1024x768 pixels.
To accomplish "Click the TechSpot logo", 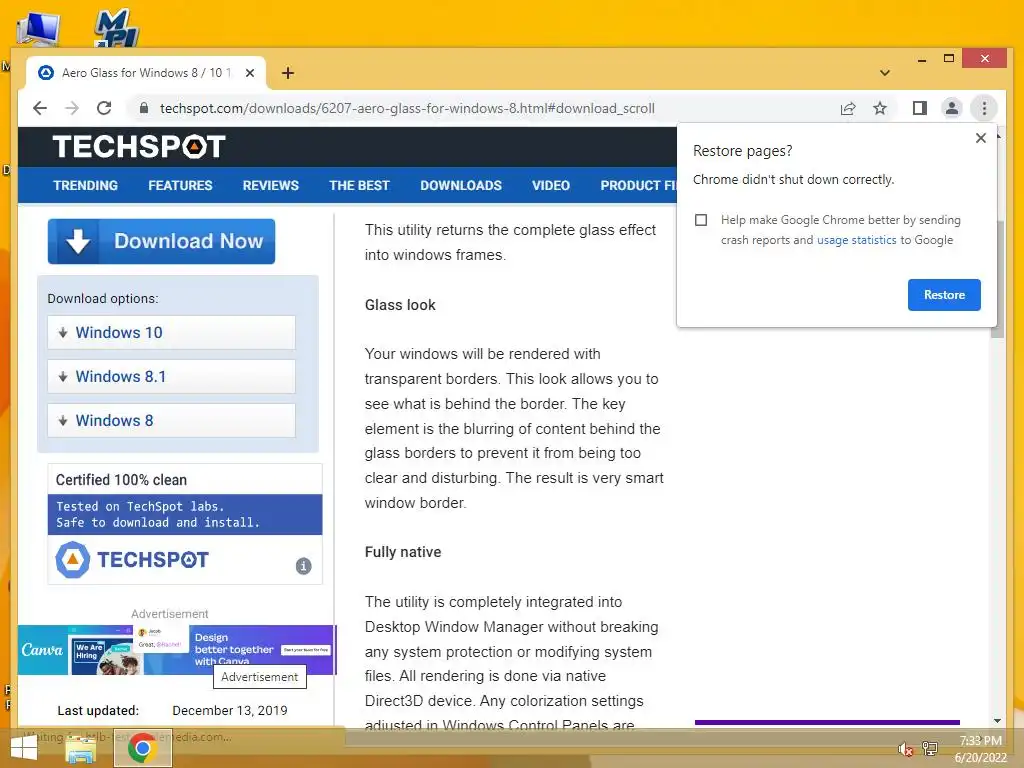I will (x=139, y=146).
